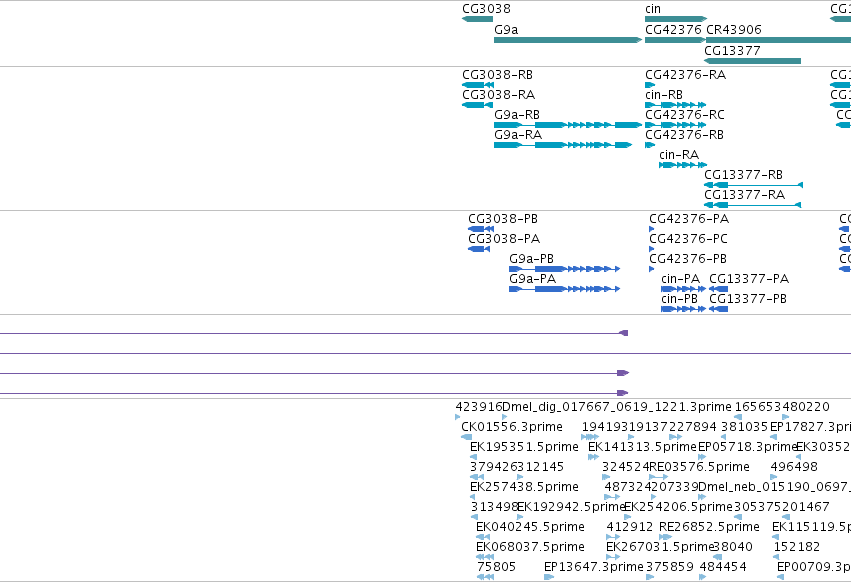Open CG42376-PB protein feature

pos(651,269)
